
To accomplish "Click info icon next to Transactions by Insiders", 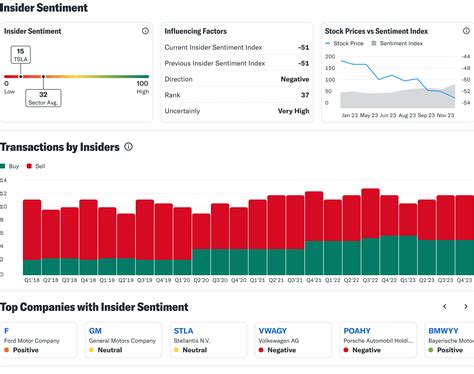I will [128, 147].
